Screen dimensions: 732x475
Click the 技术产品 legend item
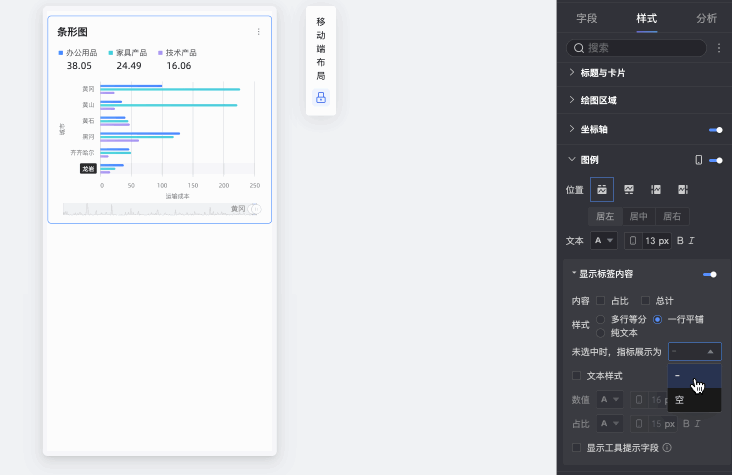point(177,53)
